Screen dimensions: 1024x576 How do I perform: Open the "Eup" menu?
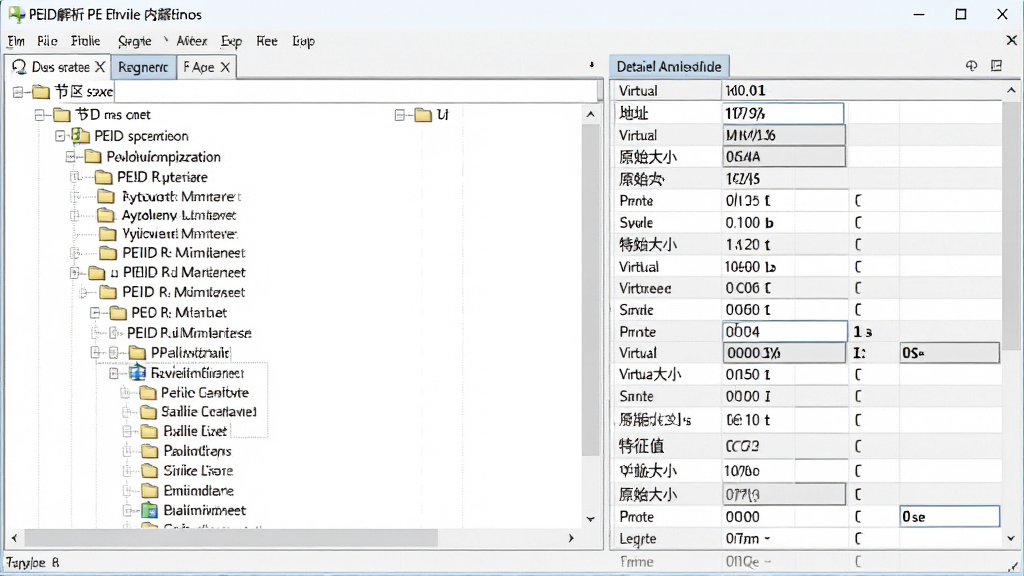pyautogui.click(x=303, y=41)
